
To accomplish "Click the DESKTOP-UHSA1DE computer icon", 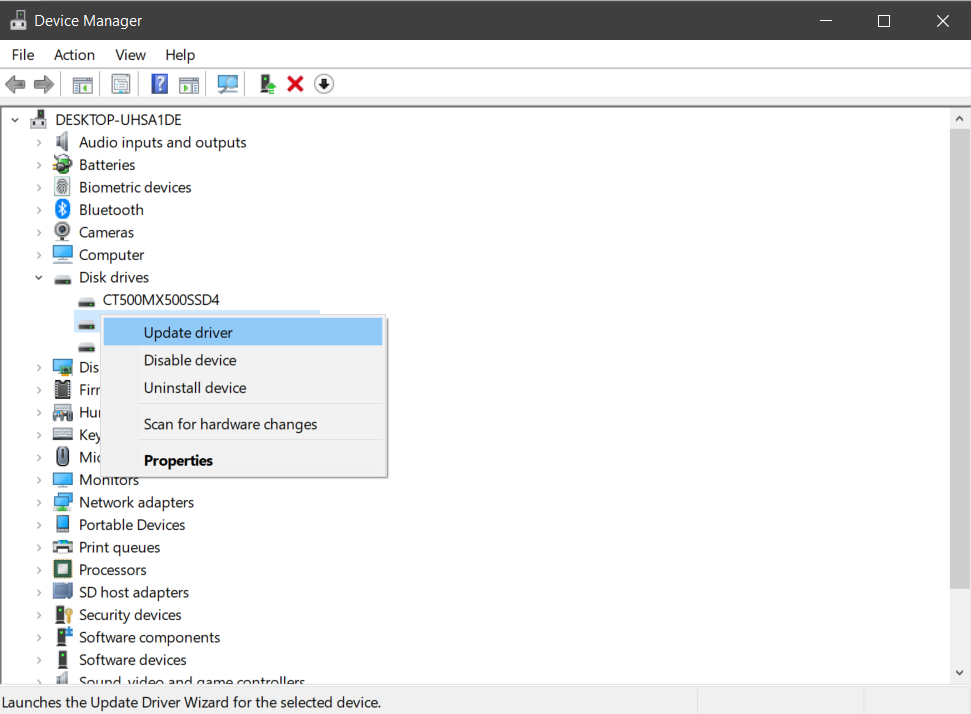I will (38, 119).
